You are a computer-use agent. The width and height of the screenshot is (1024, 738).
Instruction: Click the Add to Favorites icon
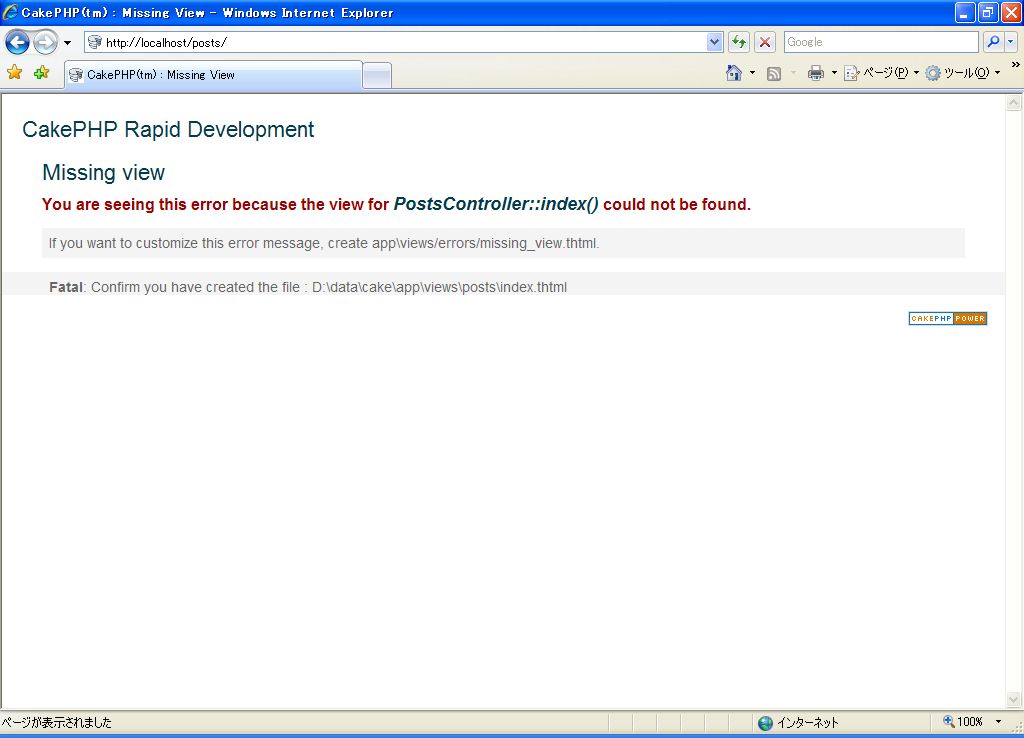tap(41, 73)
